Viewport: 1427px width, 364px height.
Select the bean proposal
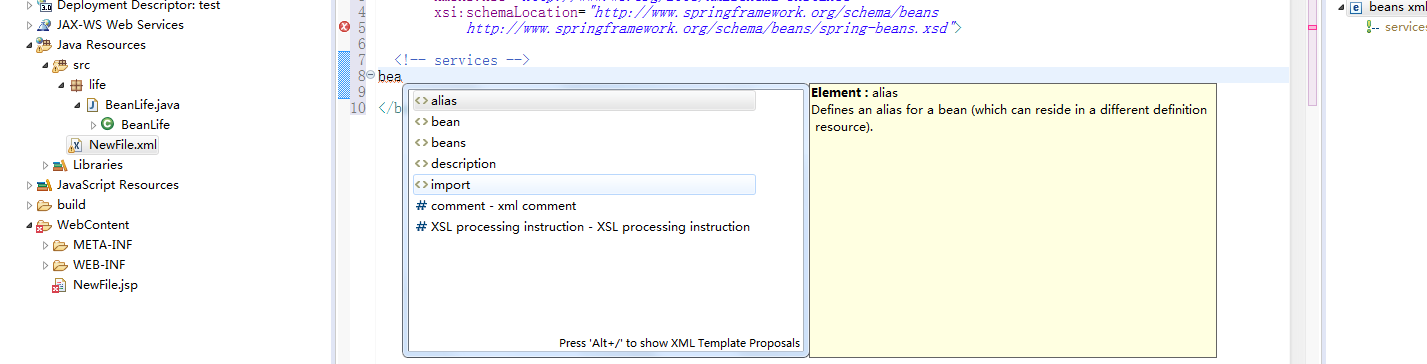pos(584,122)
